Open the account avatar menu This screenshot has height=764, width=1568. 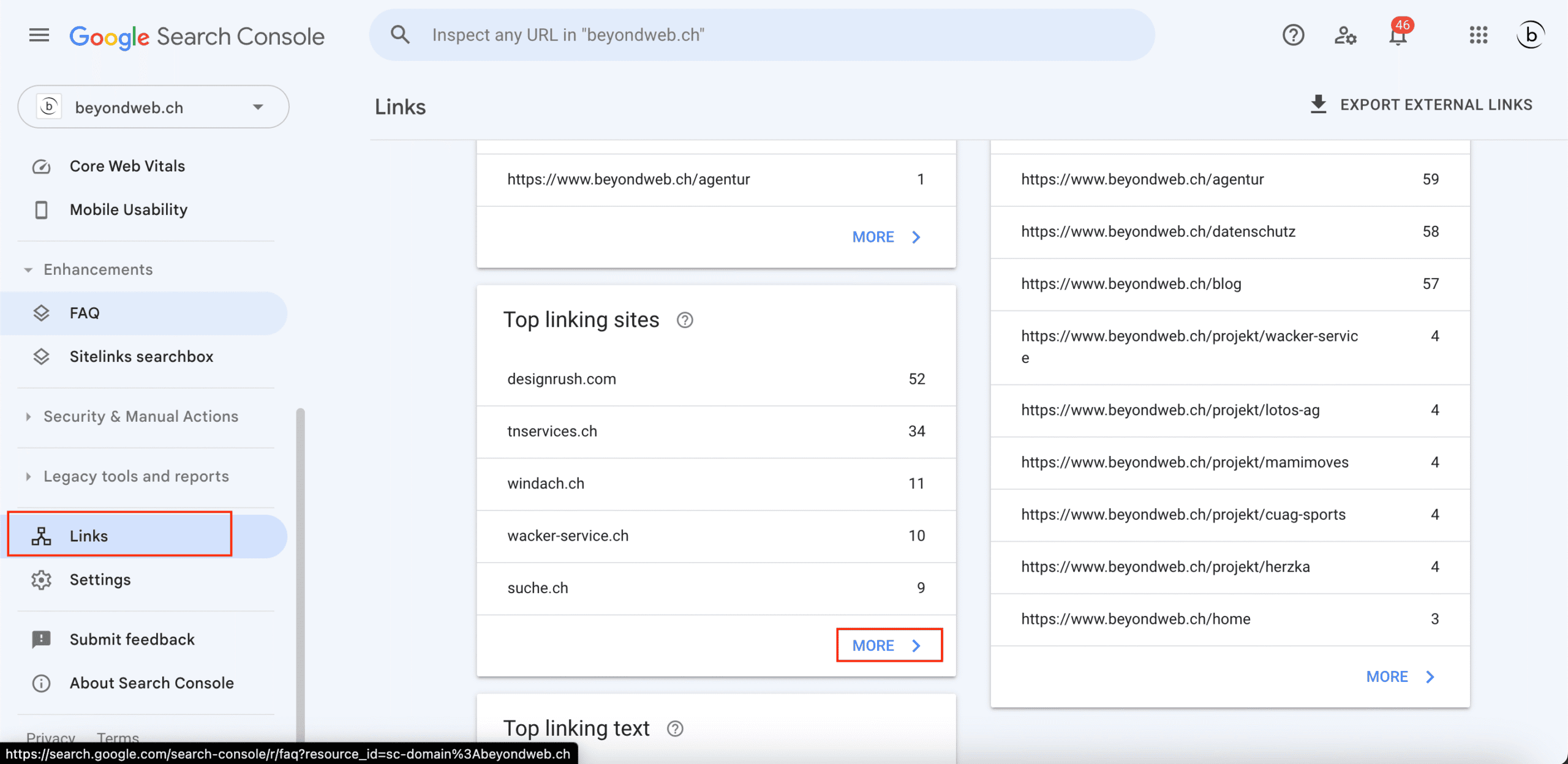[x=1530, y=35]
